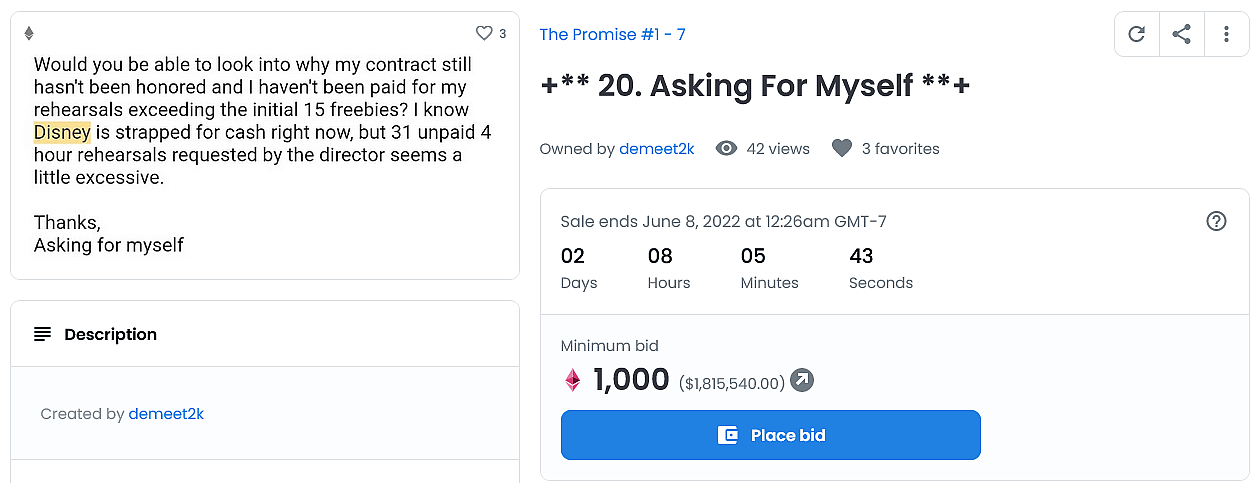Open The Promise #1 - 7 collection link

point(612,35)
